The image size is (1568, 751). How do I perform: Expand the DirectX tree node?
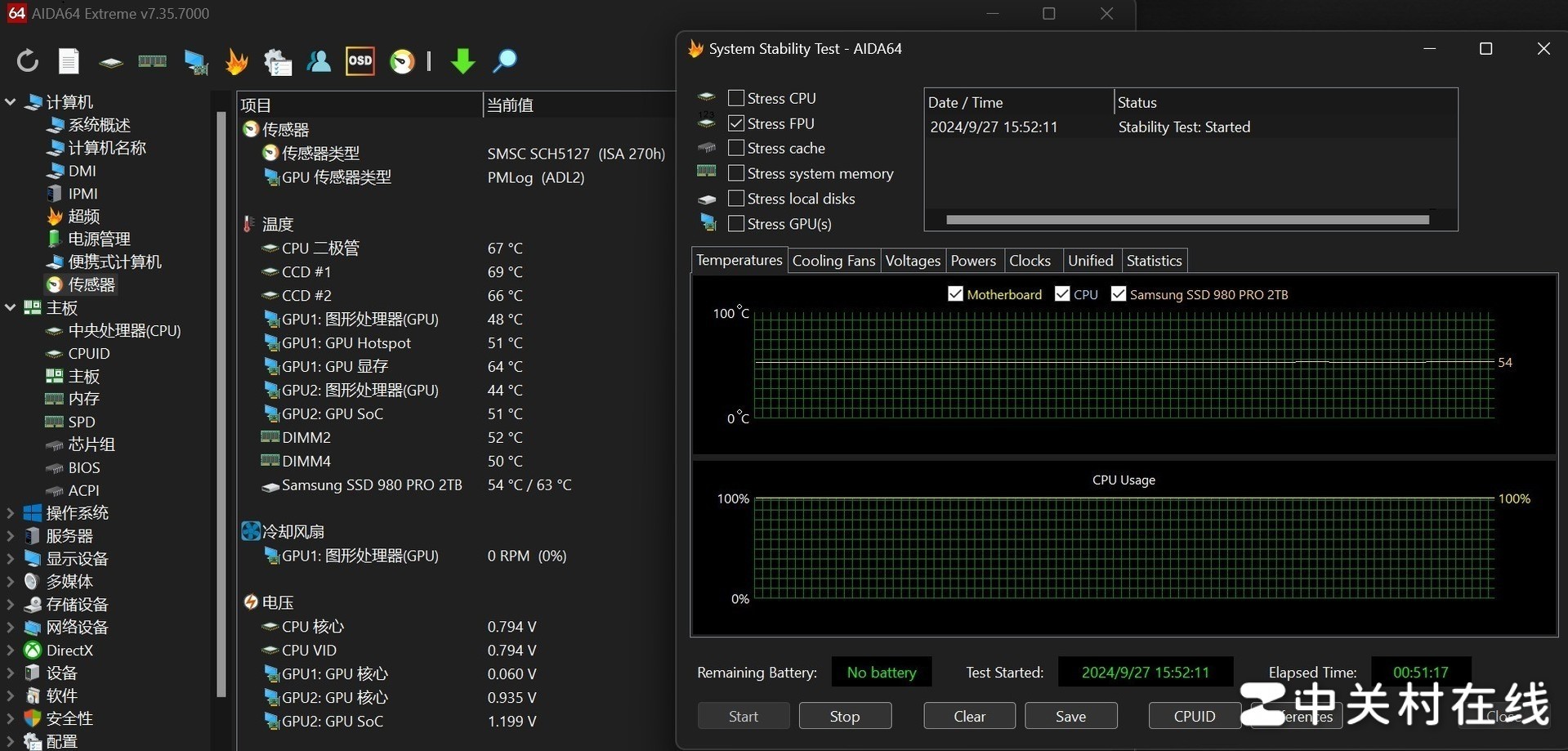(11, 650)
